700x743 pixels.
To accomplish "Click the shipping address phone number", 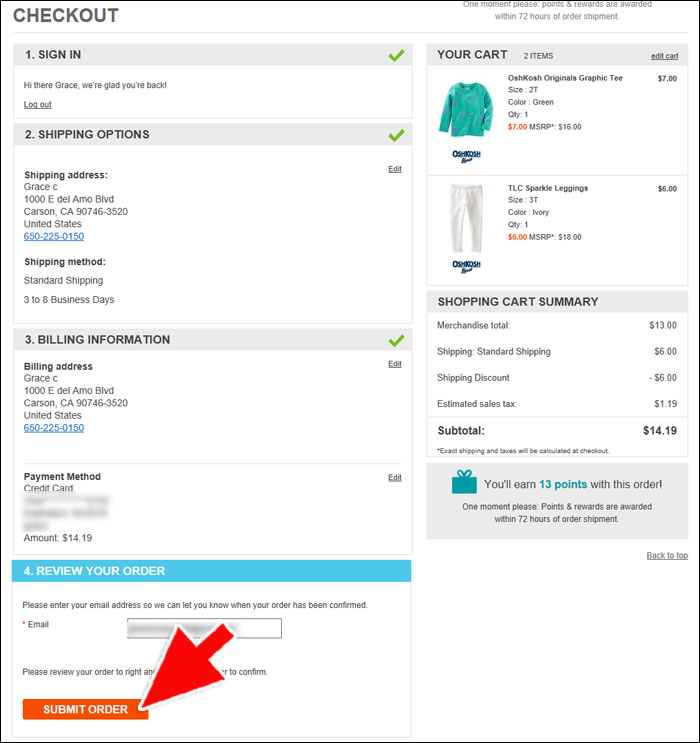I will [x=54, y=236].
